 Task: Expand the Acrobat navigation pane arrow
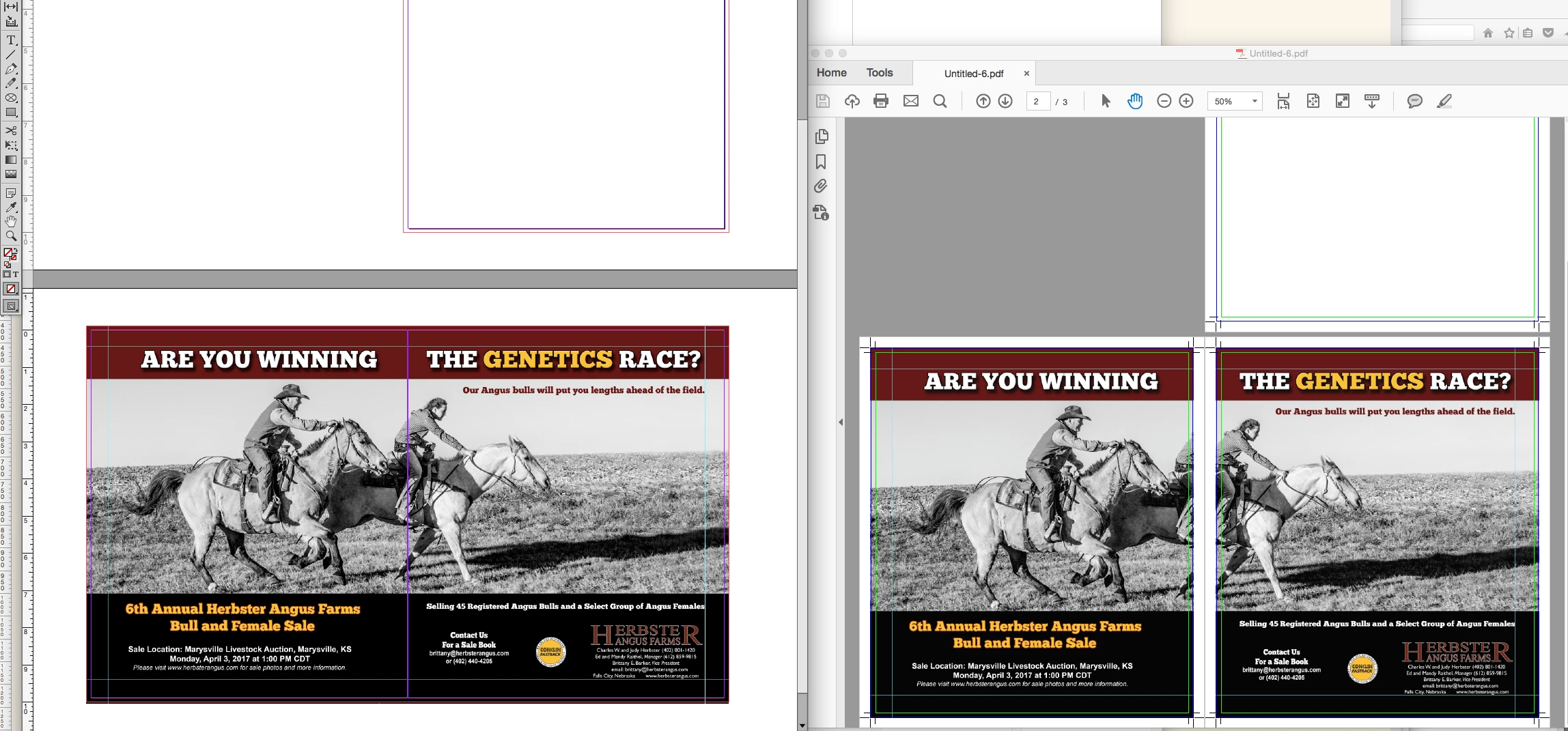point(841,422)
